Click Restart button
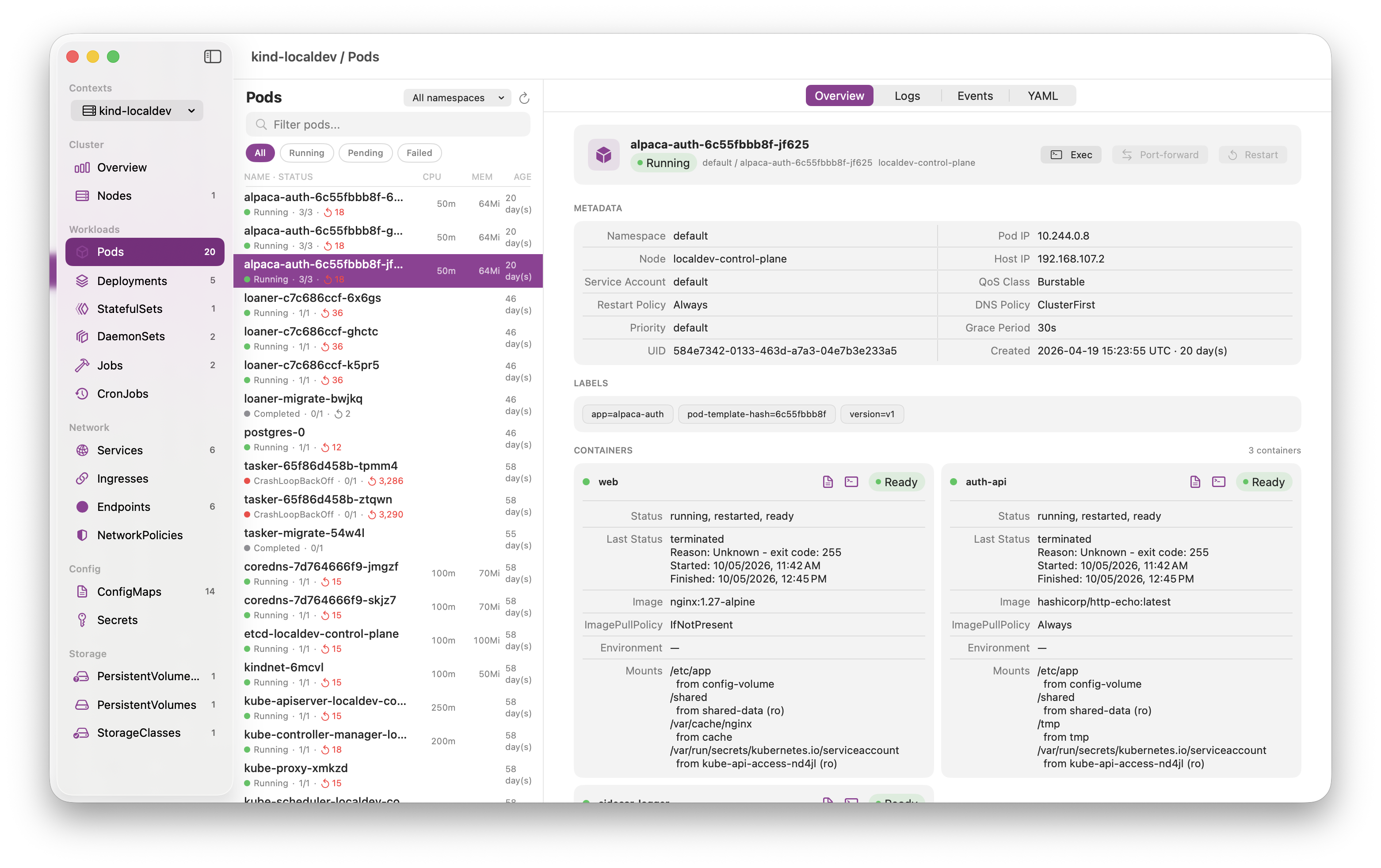The width and height of the screenshot is (1381, 868). point(1252,154)
